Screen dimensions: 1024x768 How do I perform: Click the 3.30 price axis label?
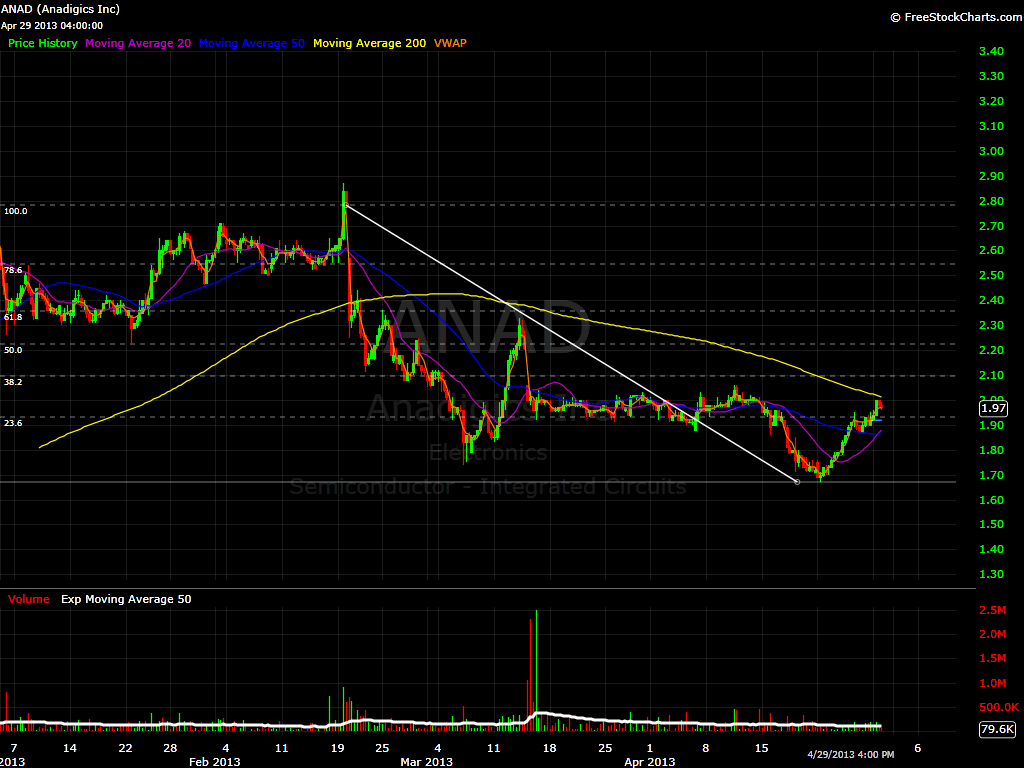coord(991,76)
